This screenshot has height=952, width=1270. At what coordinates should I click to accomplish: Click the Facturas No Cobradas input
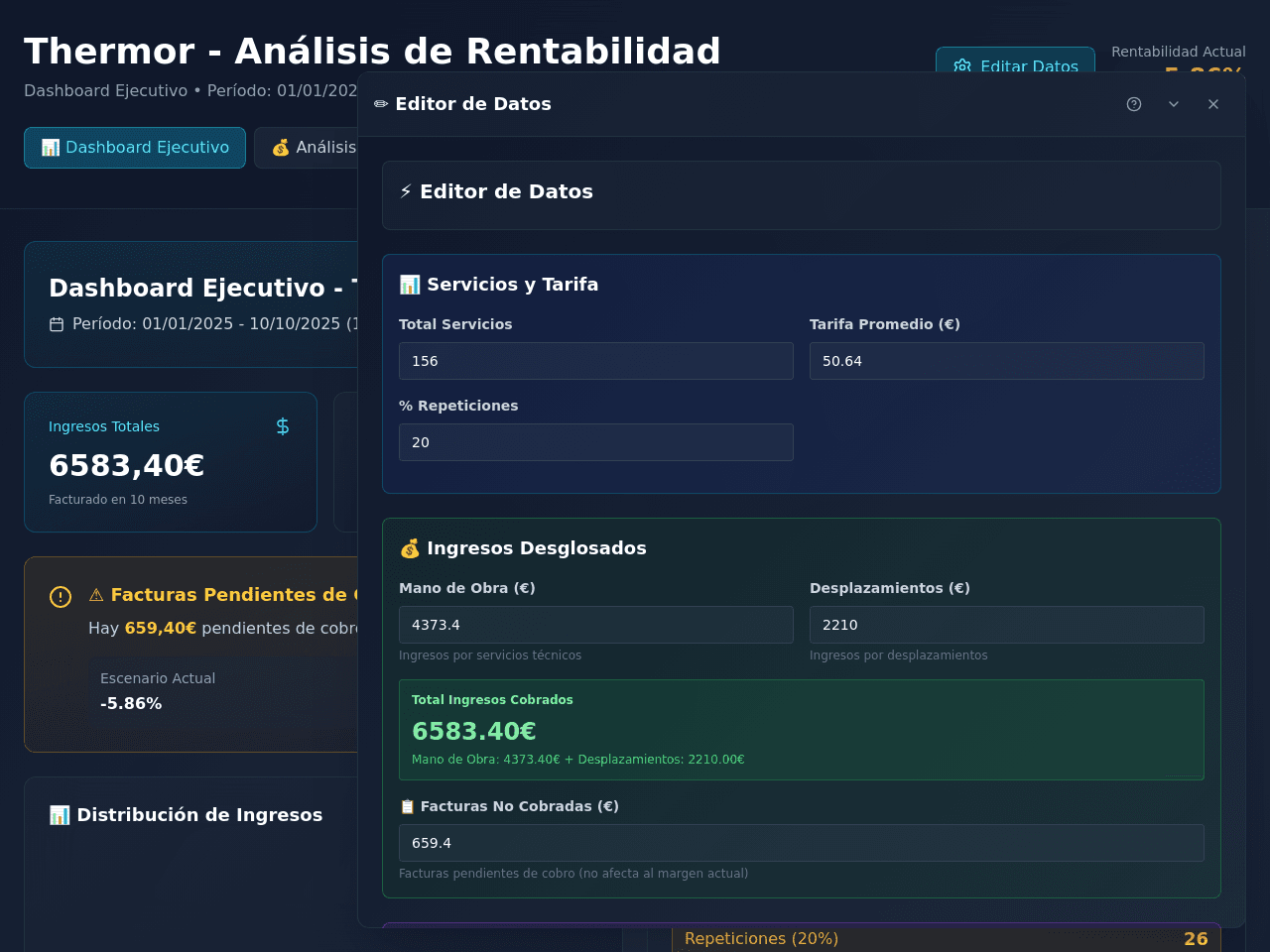point(802,843)
